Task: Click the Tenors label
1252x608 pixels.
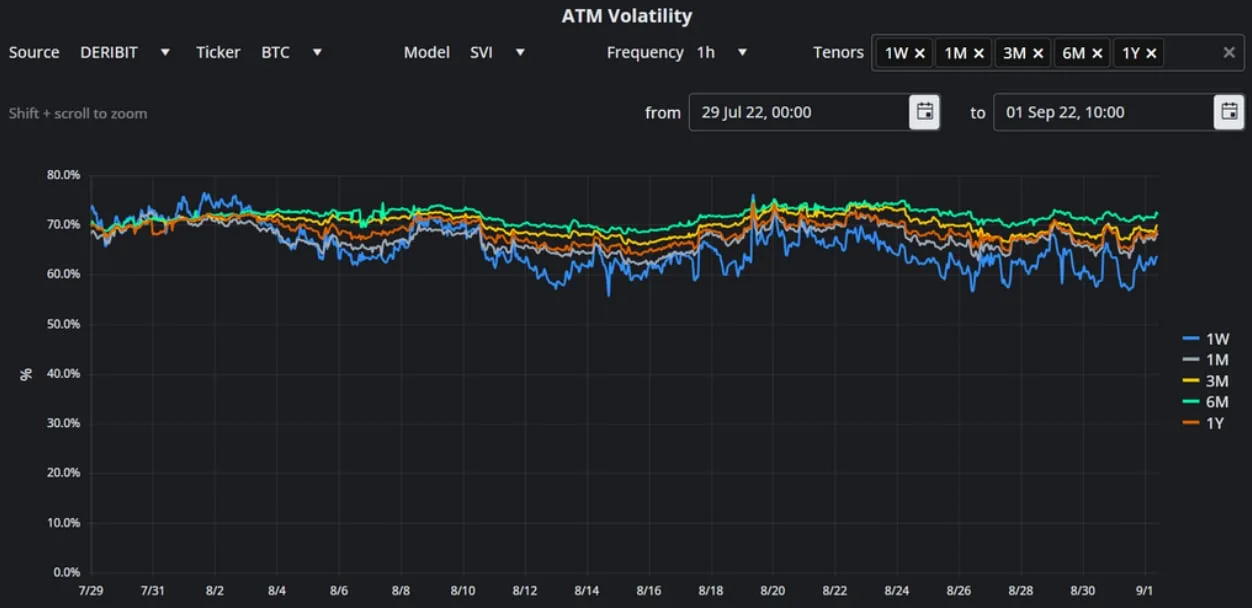Action: tap(838, 52)
